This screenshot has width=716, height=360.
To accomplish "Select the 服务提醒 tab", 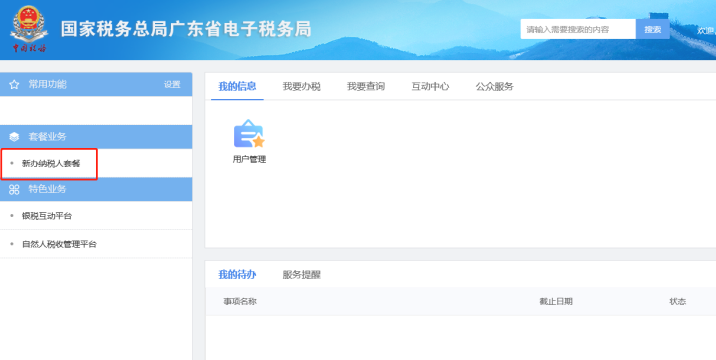I will click(x=301, y=275).
